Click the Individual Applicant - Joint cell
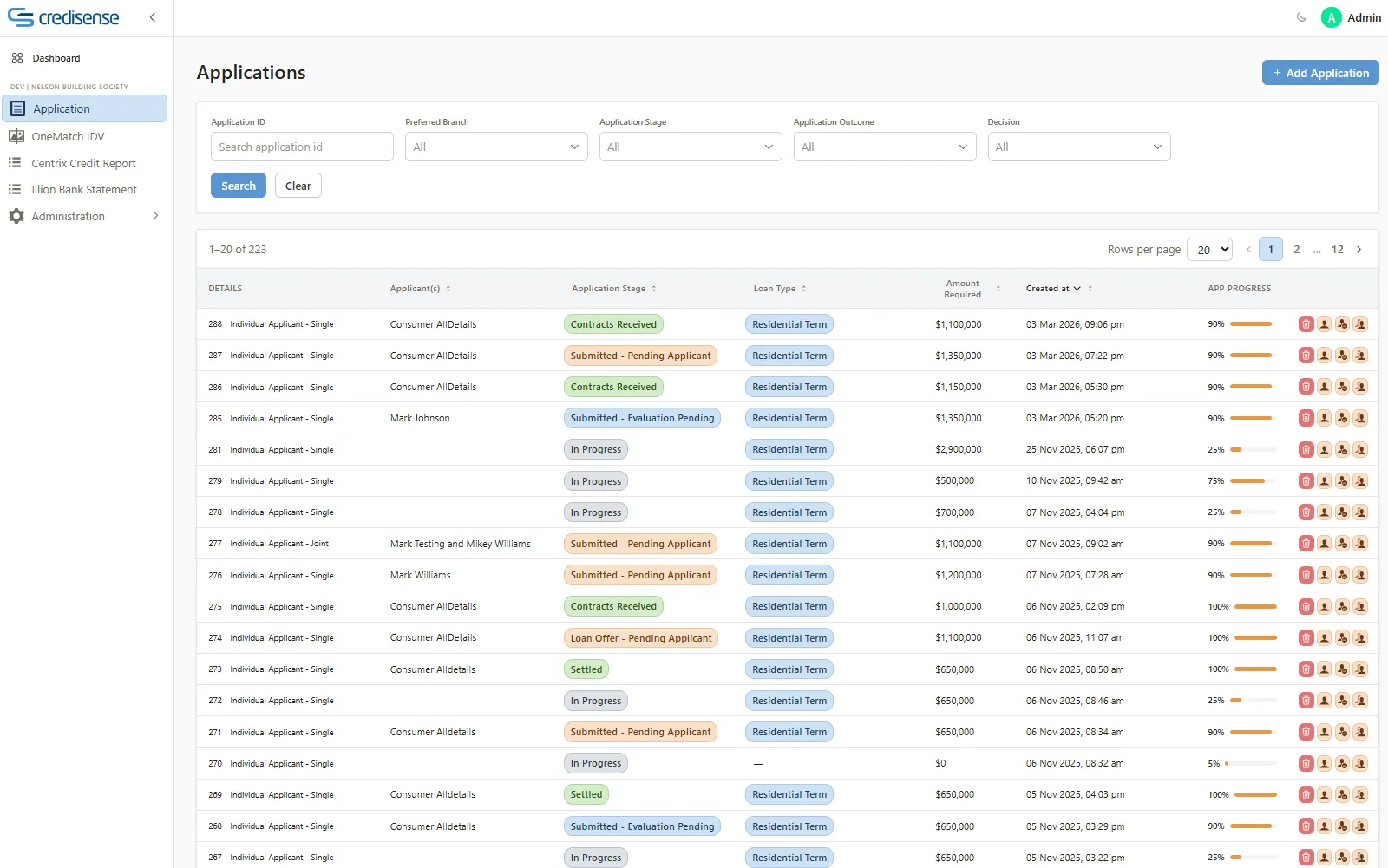This screenshot has width=1388, height=868. (x=279, y=544)
